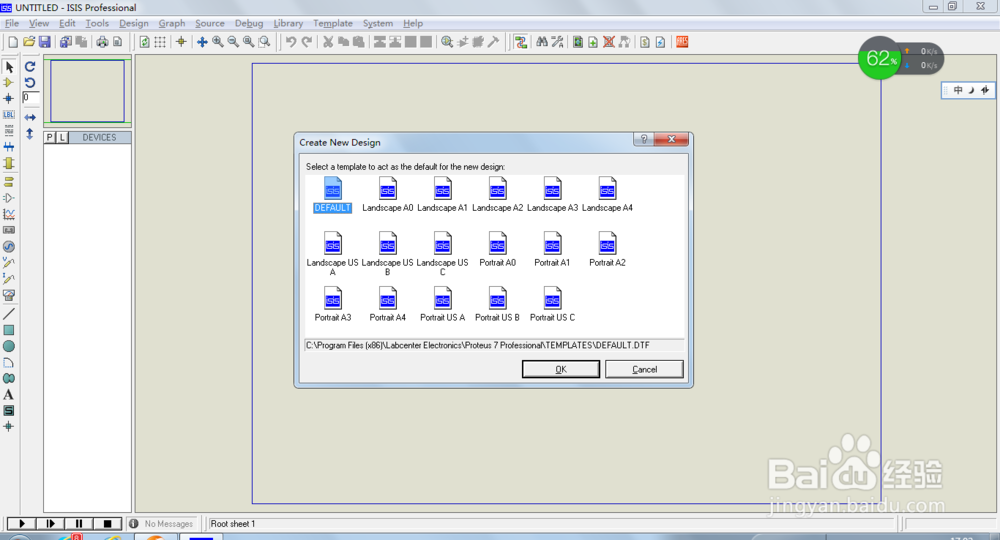1000x540 pixels.
Task: Open the System menu
Action: (x=378, y=23)
